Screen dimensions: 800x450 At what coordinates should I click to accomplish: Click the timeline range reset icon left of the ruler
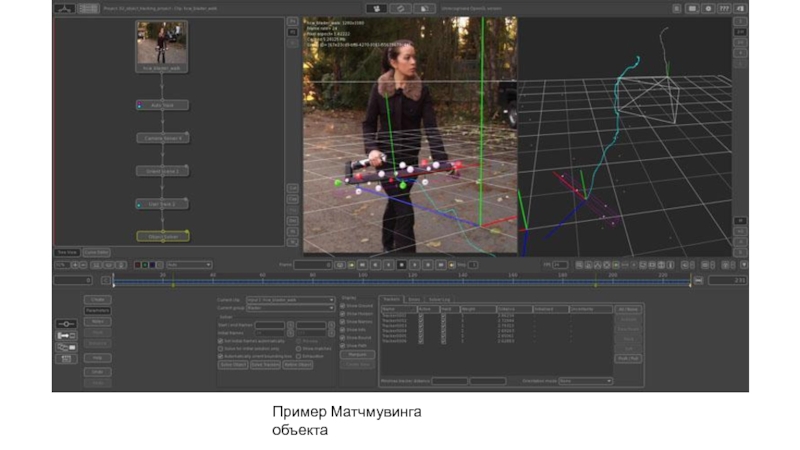pos(106,280)
